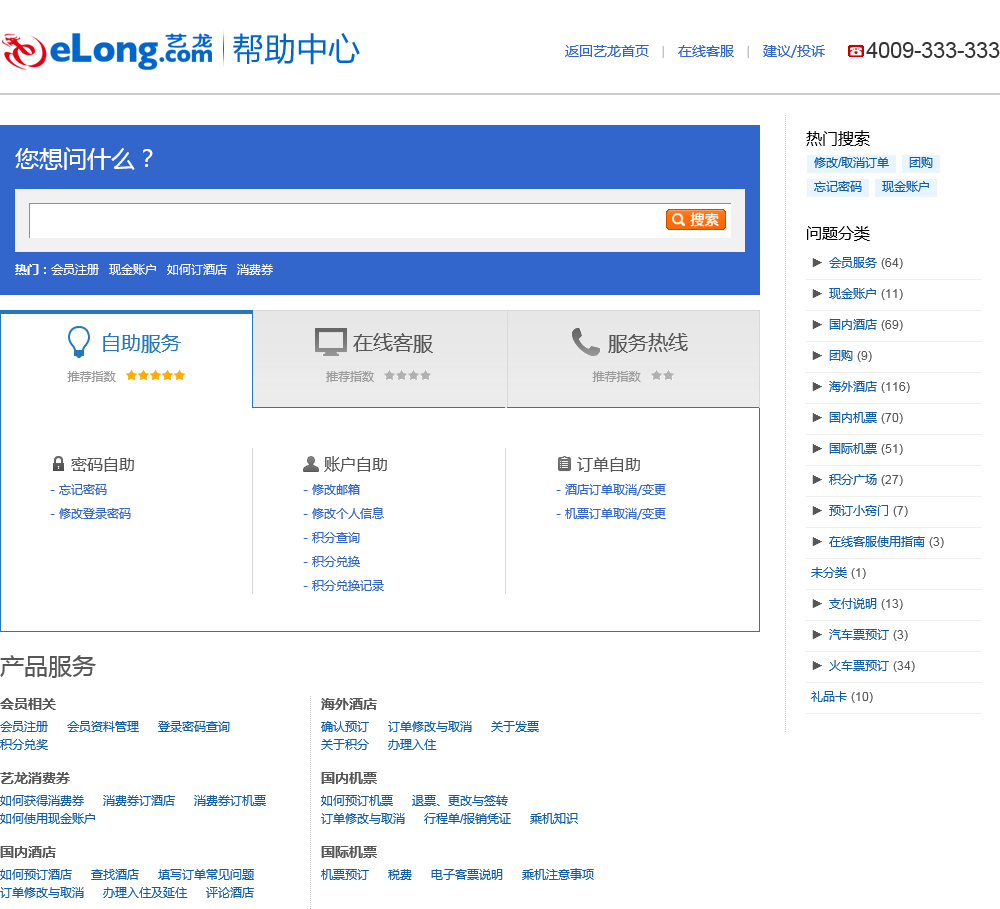This screenshot has width=1000, height=909.
Task: Open 电子客票说明 under 国际机票
Action: click(466, 875)
